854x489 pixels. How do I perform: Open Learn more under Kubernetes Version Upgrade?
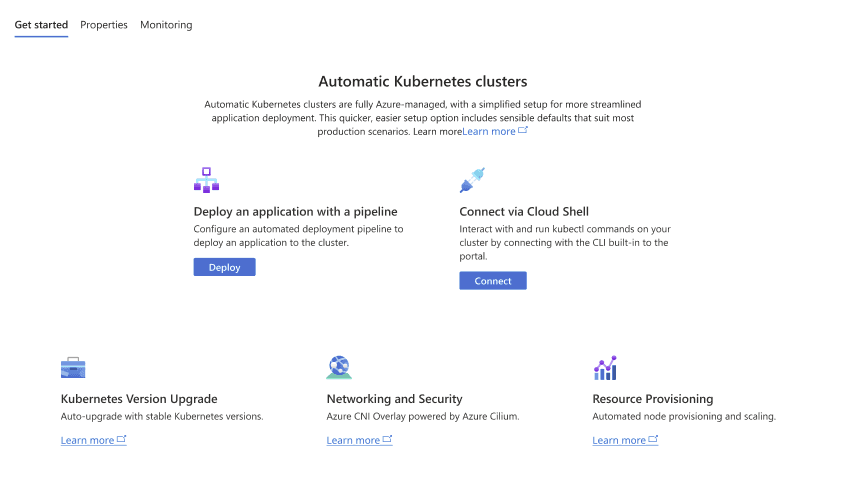point(87,440)
